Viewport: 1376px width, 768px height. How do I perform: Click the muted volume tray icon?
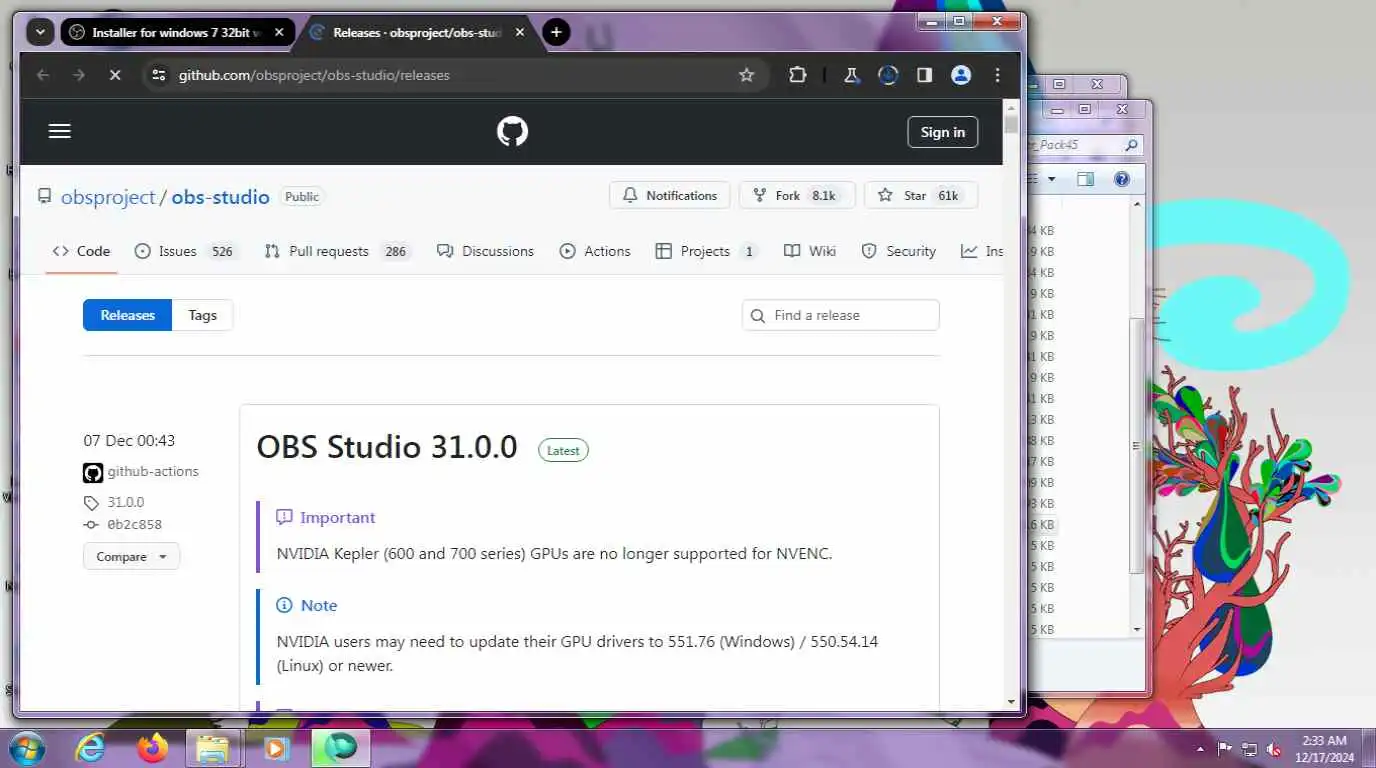pos(1274,749)
